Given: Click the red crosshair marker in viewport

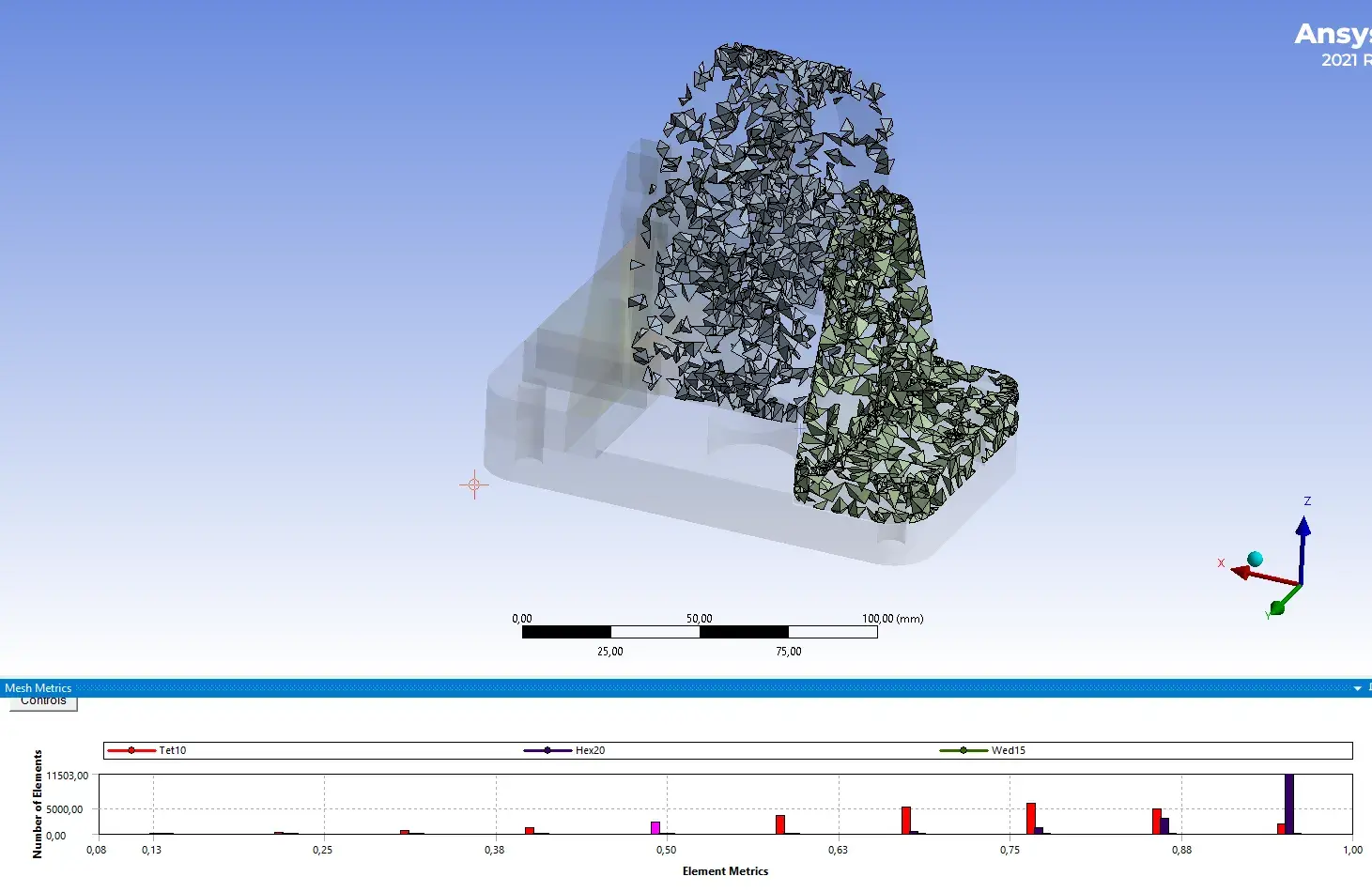Looking at the screenshot, I should click(x=474, y=484).
